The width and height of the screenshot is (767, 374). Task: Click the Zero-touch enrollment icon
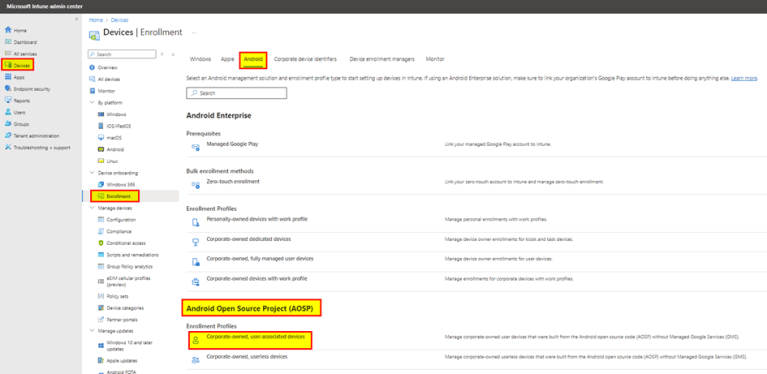[196, 185]
